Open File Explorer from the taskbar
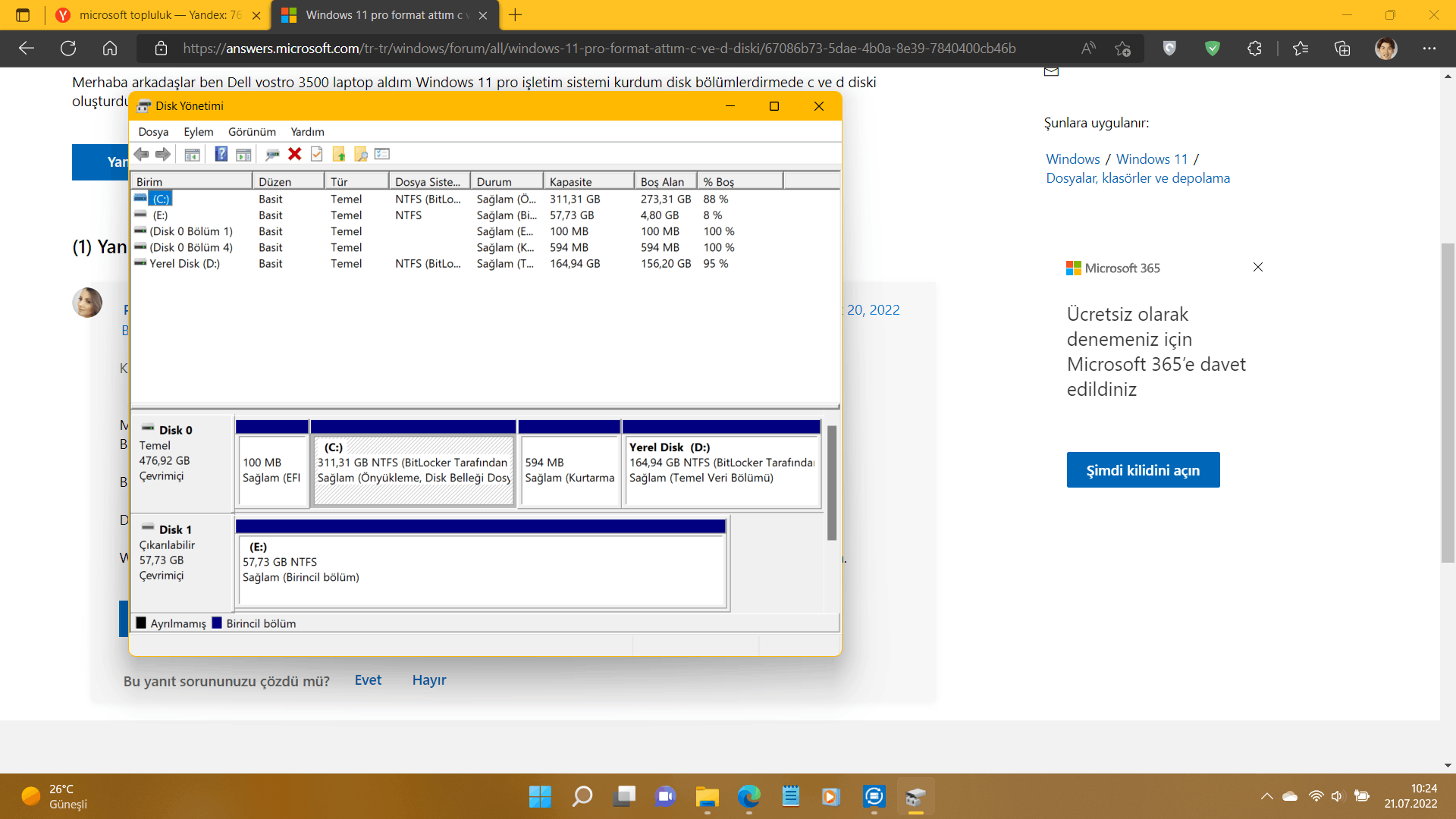The height and width of the screenshot is (819, 1456). [x=707, y=796]
